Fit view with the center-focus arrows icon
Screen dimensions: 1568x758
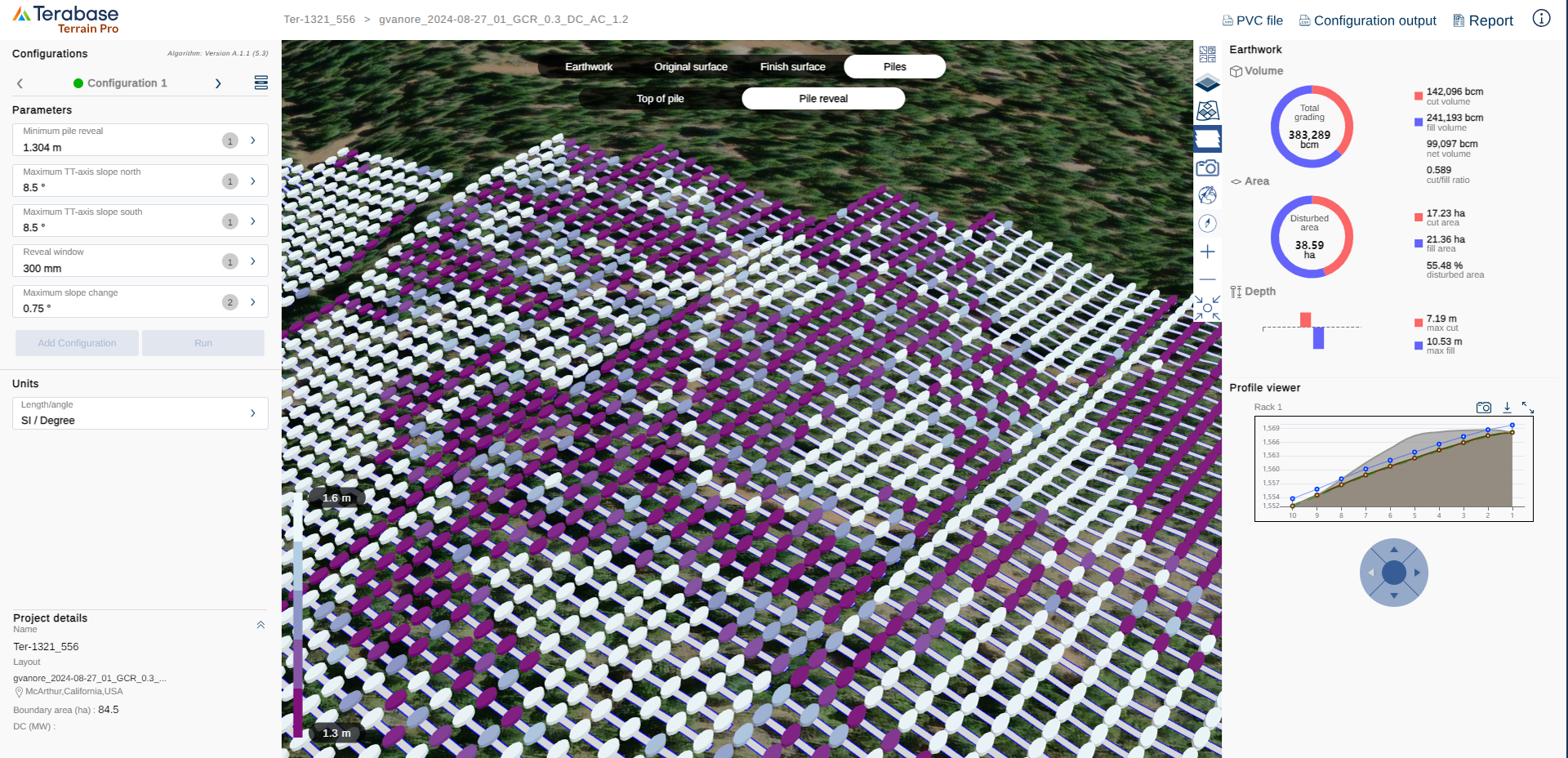1207,308
